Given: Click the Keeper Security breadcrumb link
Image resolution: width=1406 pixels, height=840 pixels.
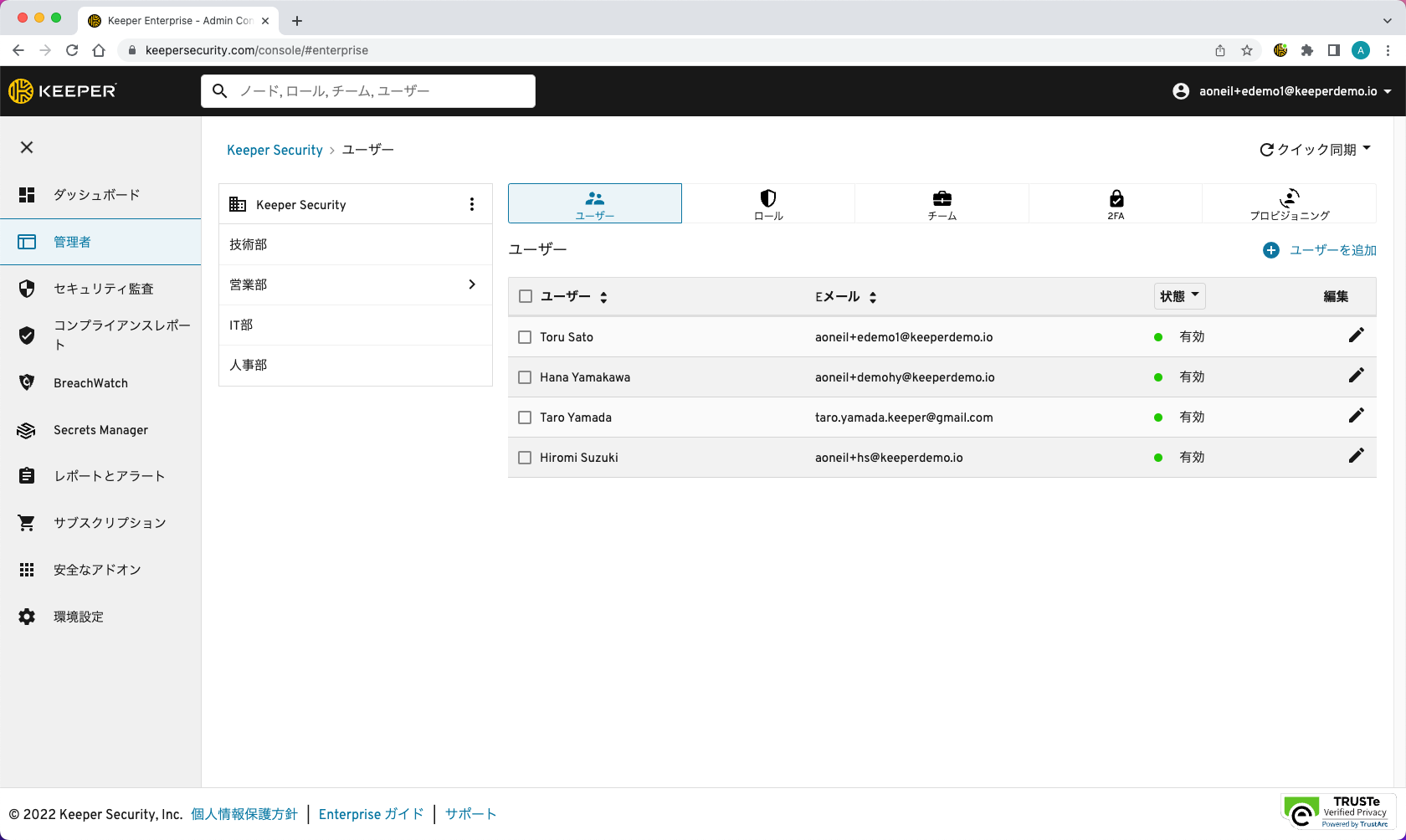Looking at the screenshot, I should [275, 150].
